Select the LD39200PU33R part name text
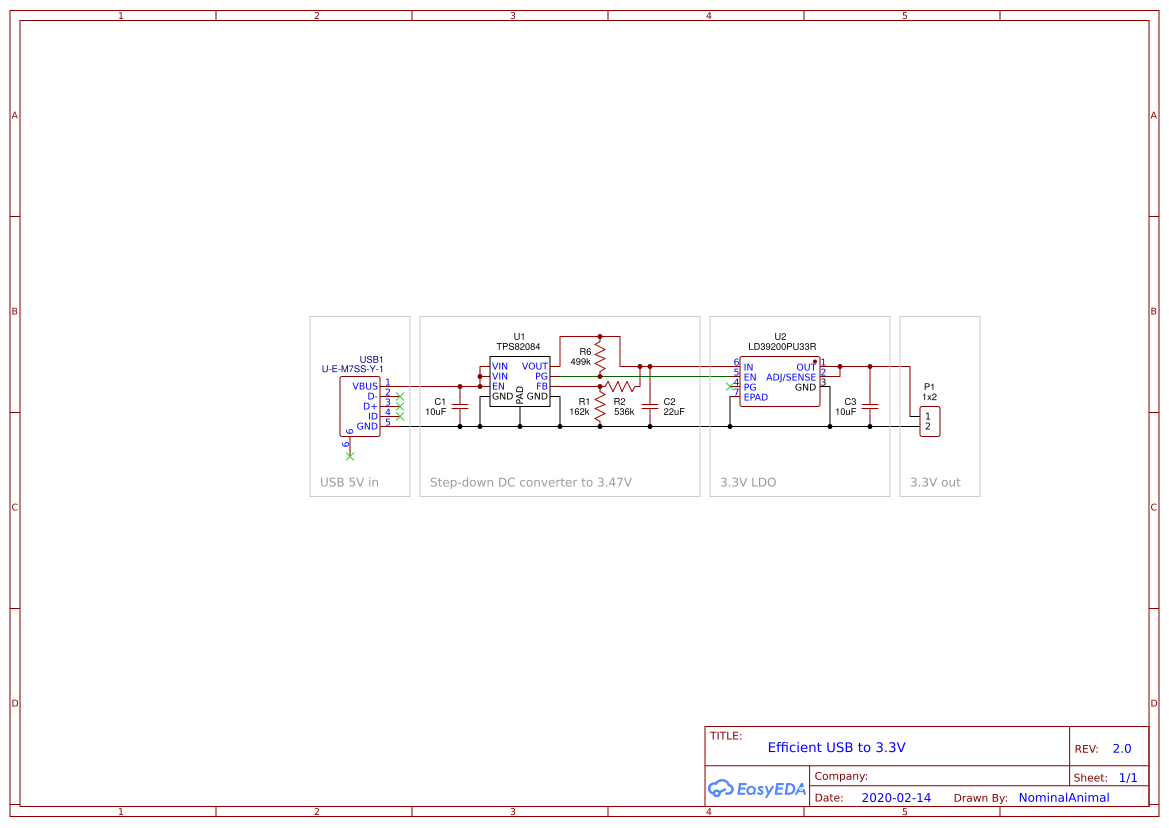Viewport: 1169px width, 828px height. click(x=782, y=347)
